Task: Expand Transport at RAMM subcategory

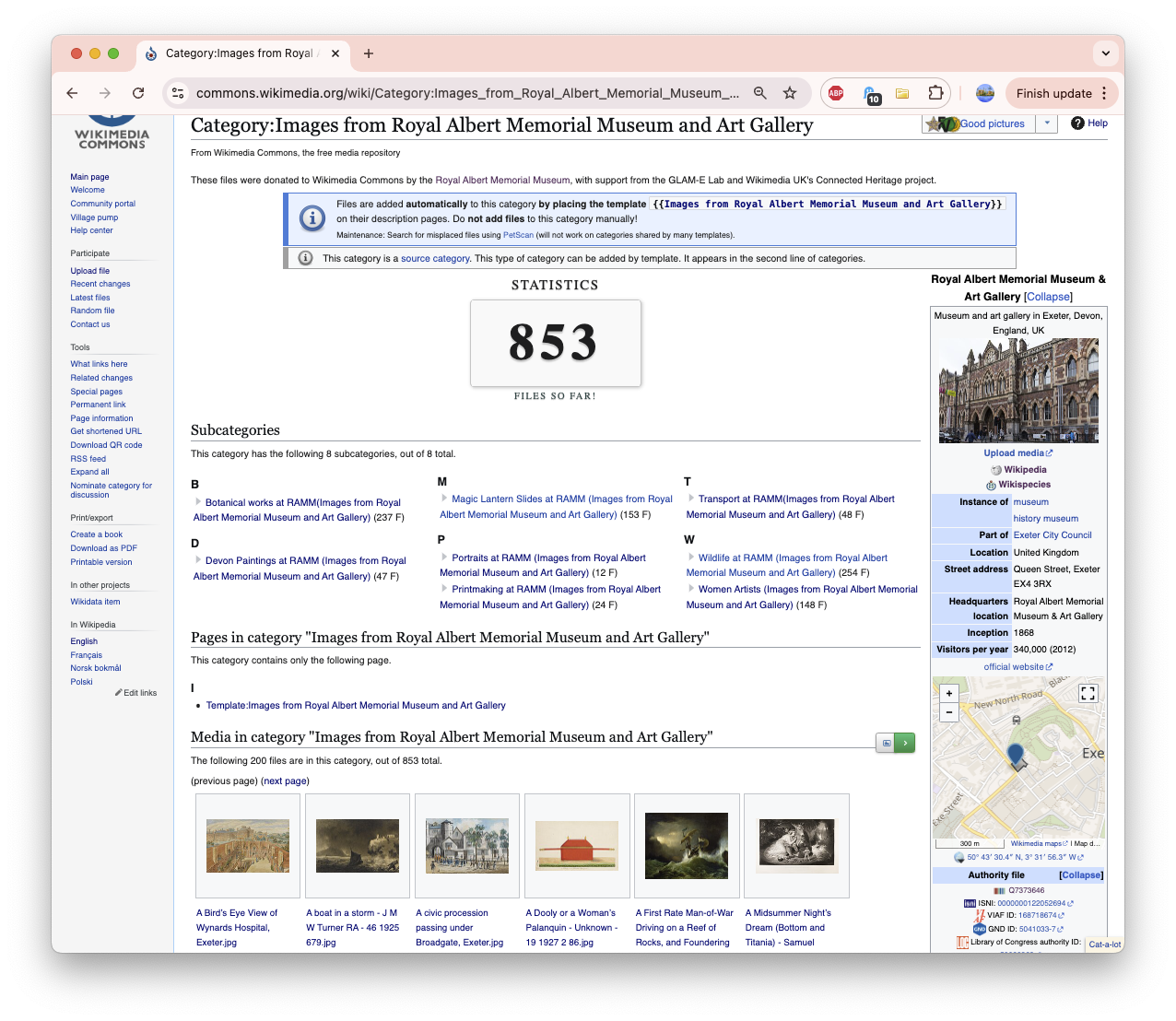Action: pyautogui.click(x=691, y=499)
